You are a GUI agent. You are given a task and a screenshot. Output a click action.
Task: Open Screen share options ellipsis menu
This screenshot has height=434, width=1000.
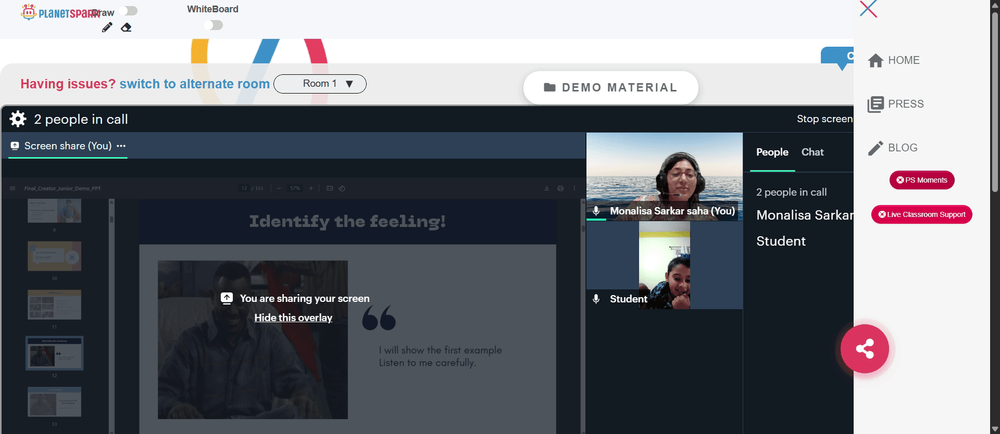121,146
